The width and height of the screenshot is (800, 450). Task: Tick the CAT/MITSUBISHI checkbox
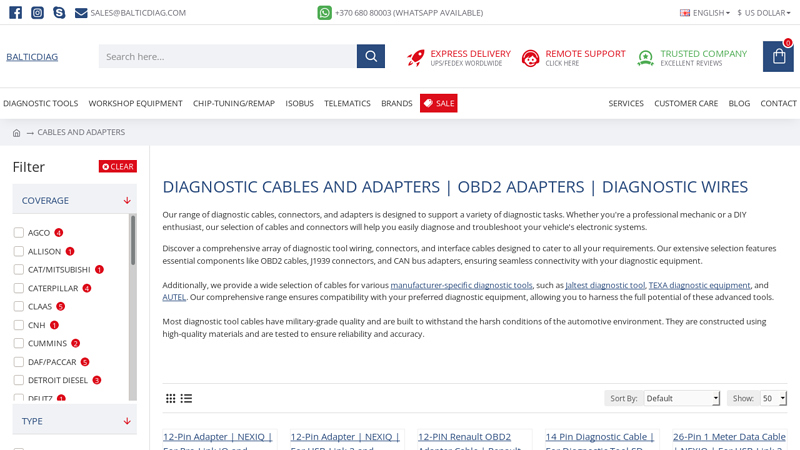coord(19,269)
